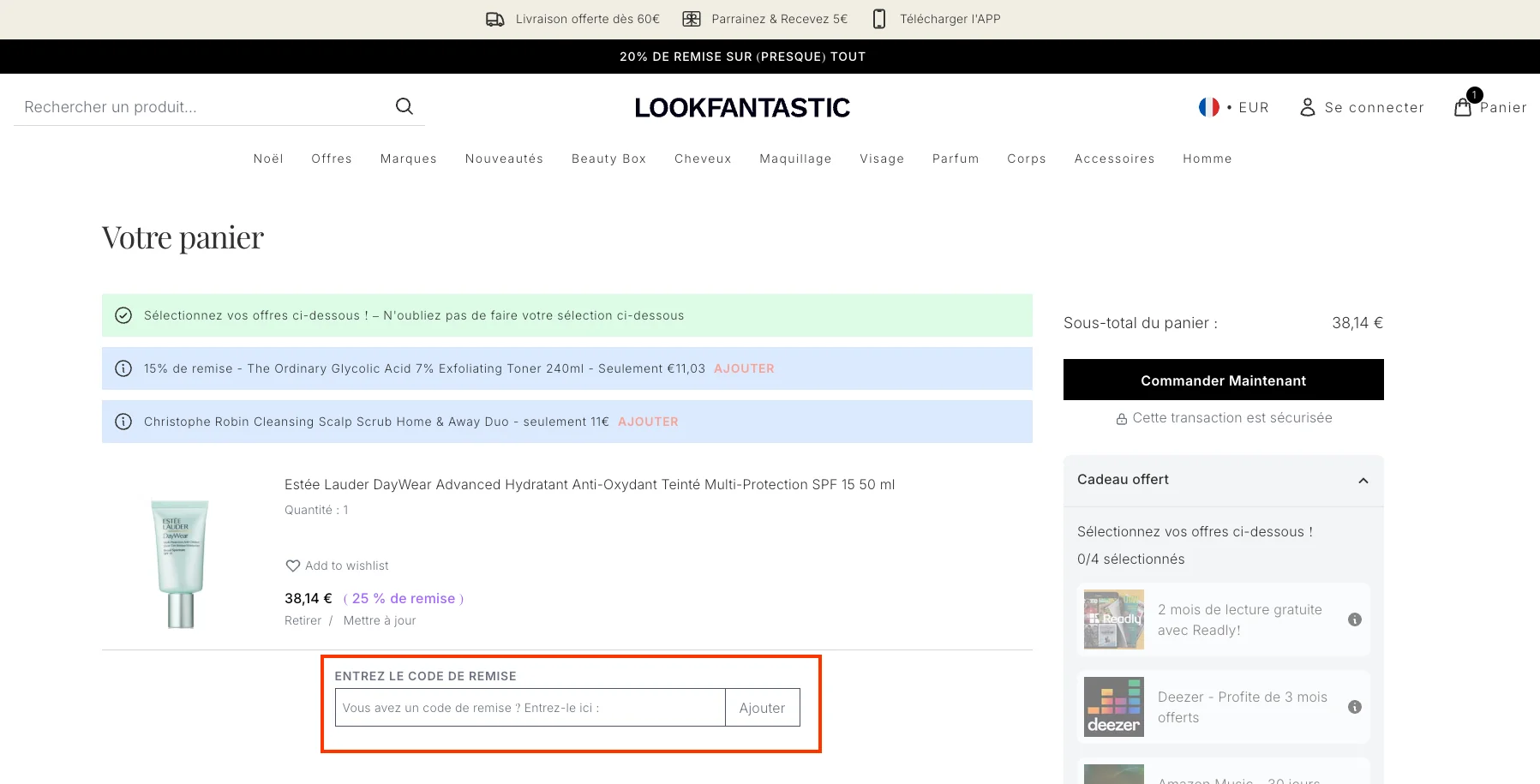Image resolution: width=1540 pixels, height=784 pixels.
Task: Open the shopping bag Panier icon
Action: point(1463,106)
